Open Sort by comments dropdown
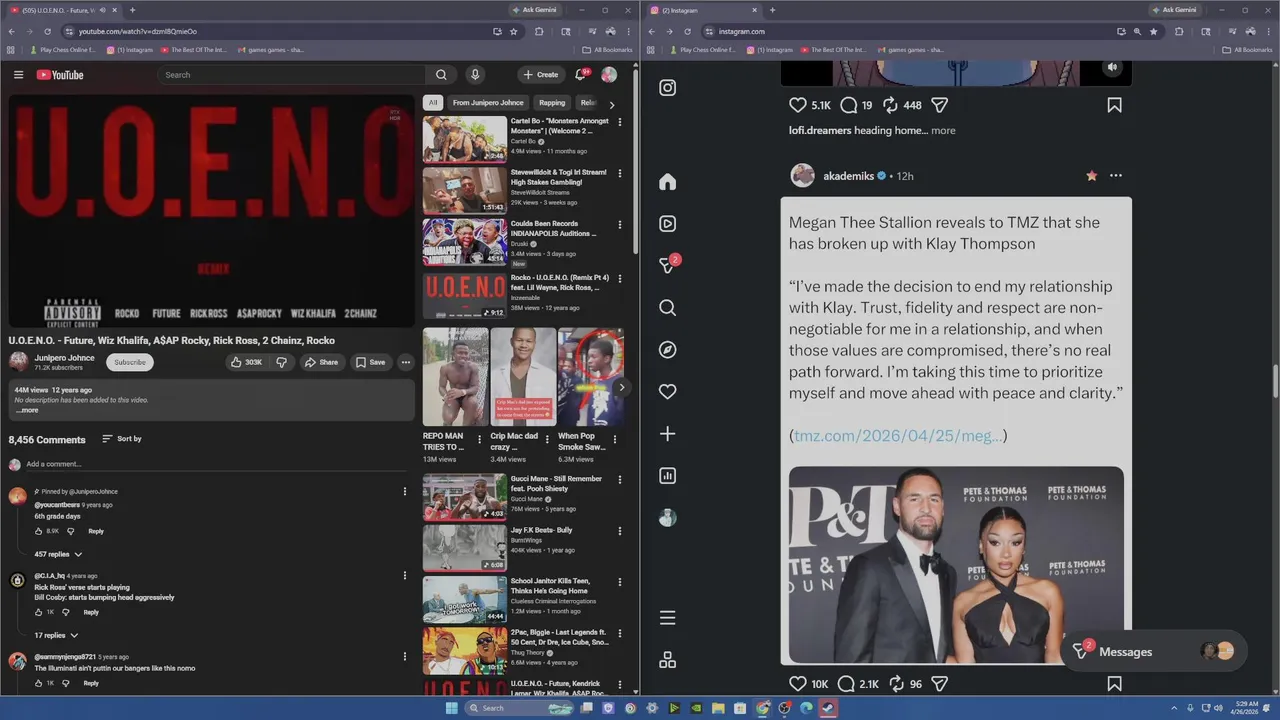Viewport: 1280px width, 720px height. pyautogui.click(x=121, y=439)
